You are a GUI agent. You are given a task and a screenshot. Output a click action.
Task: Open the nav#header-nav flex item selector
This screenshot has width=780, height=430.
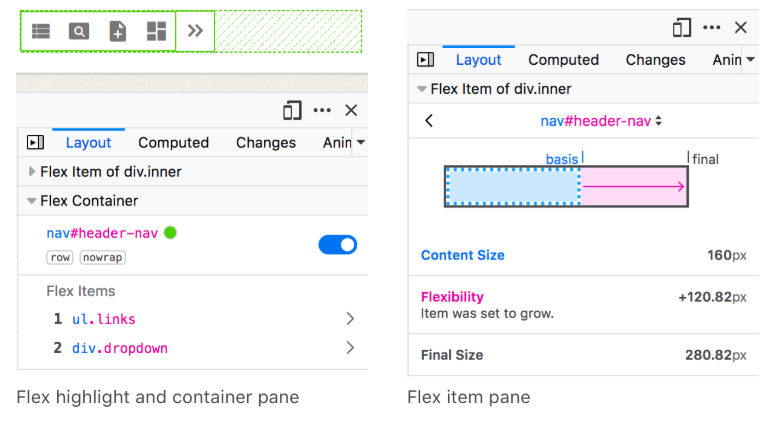coord(601,121)
